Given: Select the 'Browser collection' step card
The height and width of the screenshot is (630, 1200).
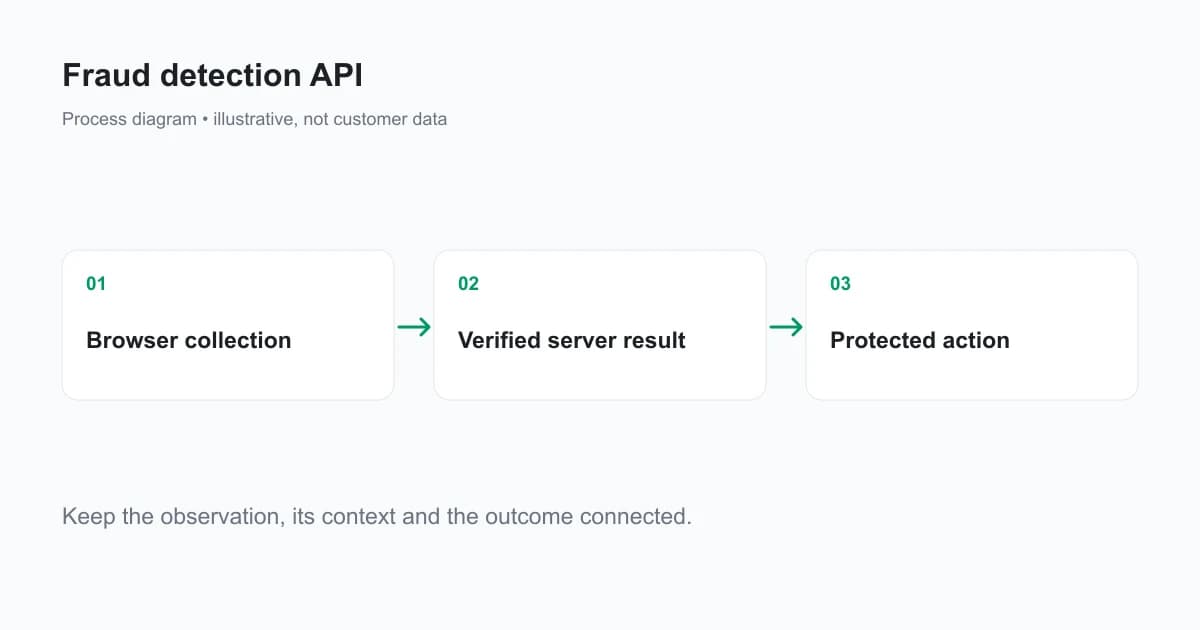Looking at the screenshot, I should click(x=228, y=325).
